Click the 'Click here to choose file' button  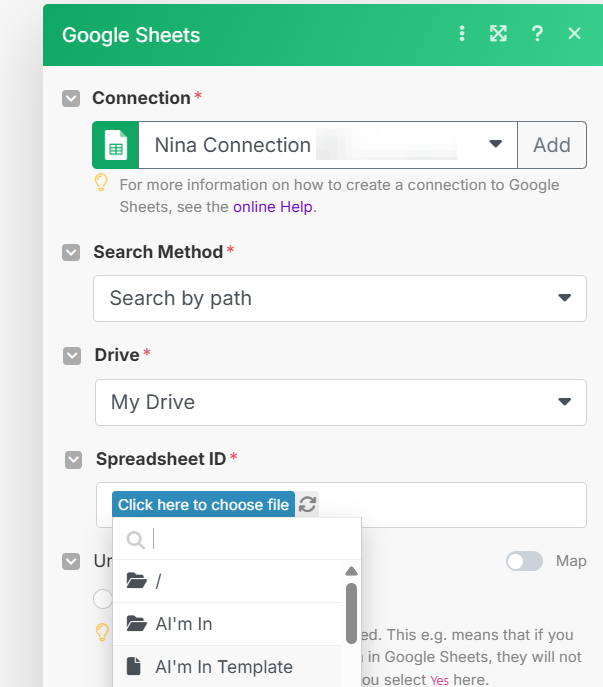click(x=203, y=504)
